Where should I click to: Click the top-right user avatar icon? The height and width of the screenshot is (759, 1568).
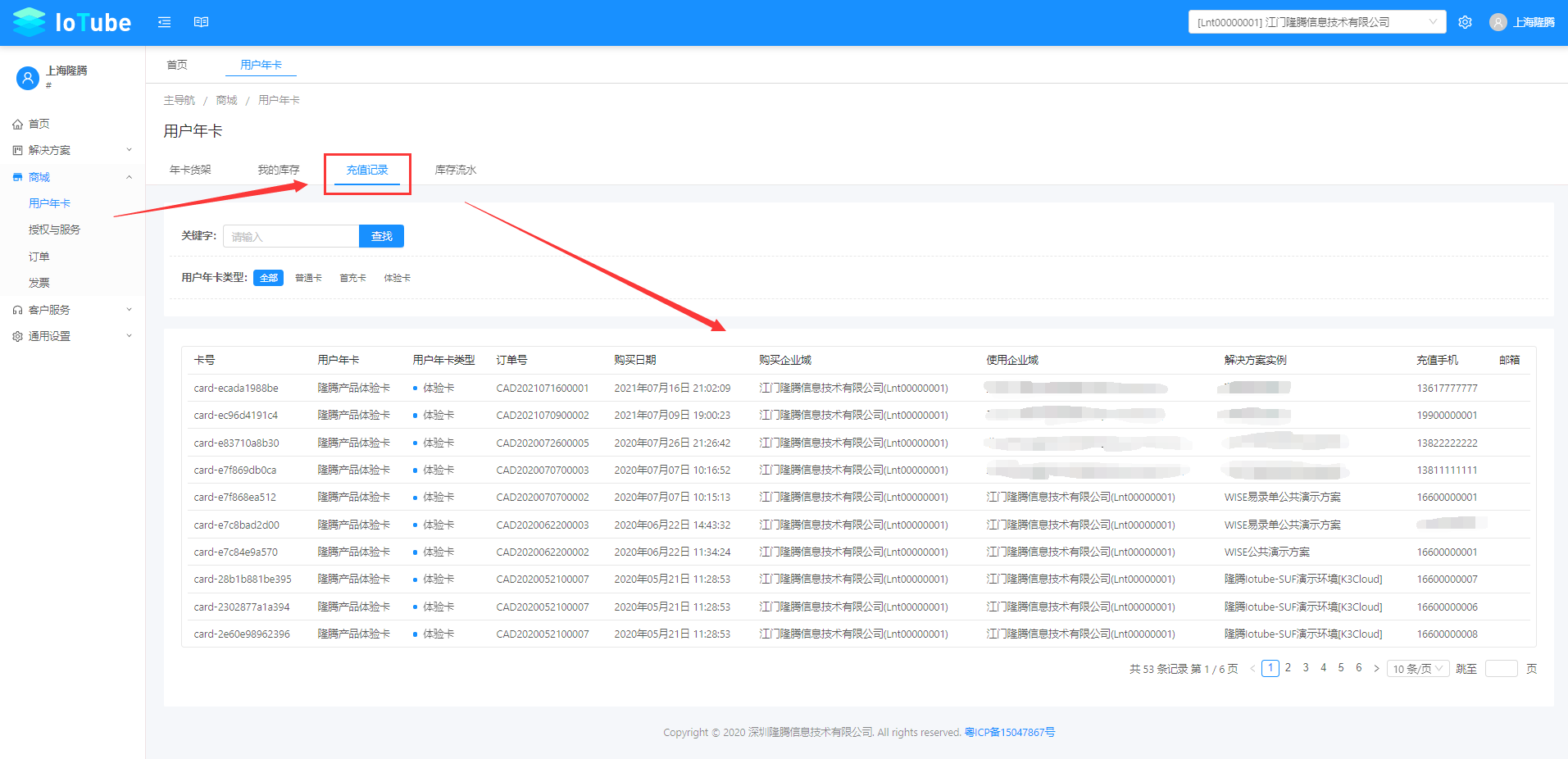1498,22
